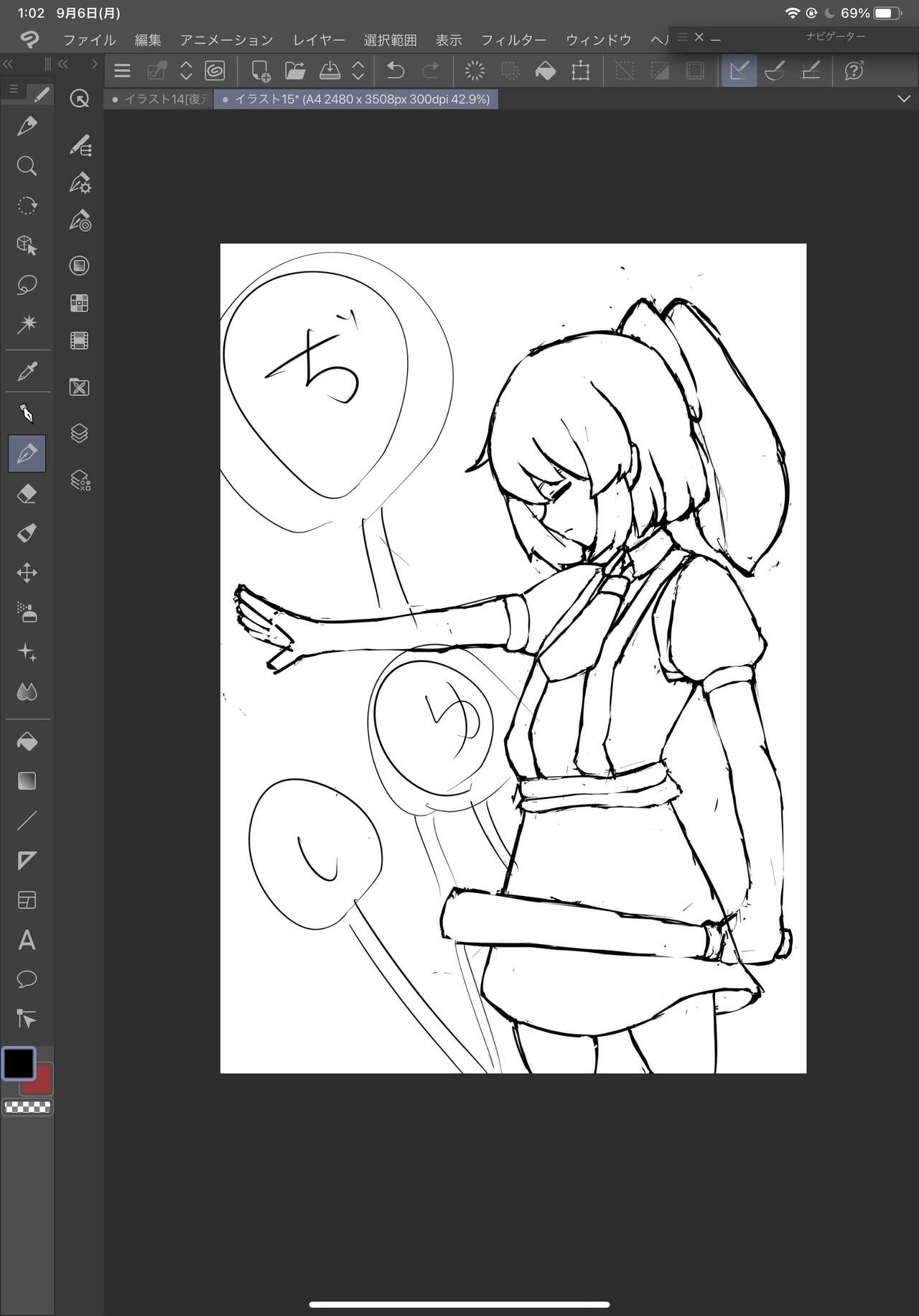Select the Eraser tool
Image resolution: width=919 pixels, height=1316 pixels.
[27, 494]
